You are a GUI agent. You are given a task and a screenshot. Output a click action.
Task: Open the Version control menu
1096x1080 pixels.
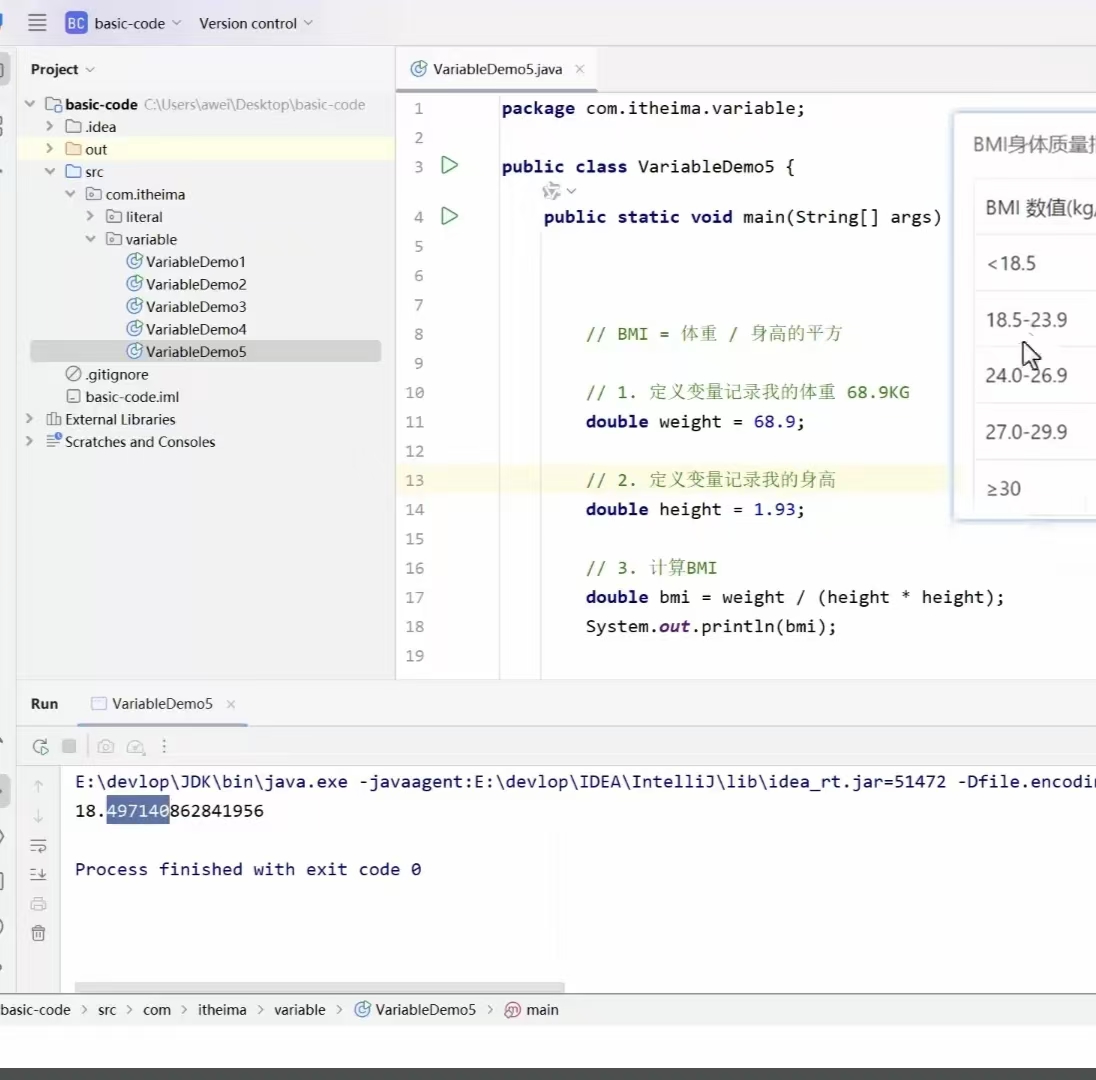coord(256,23)
